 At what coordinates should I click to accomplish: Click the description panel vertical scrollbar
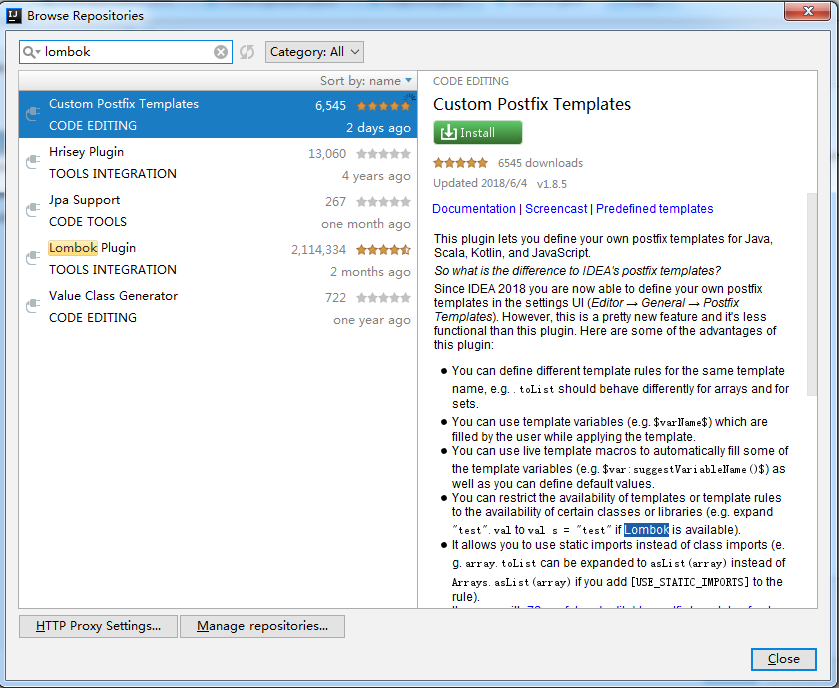click(x=812, y=294)
